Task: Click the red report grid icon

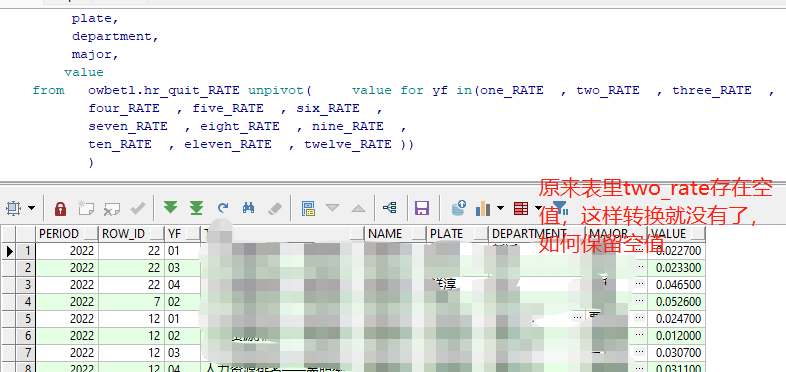Action: click(521, 208)
